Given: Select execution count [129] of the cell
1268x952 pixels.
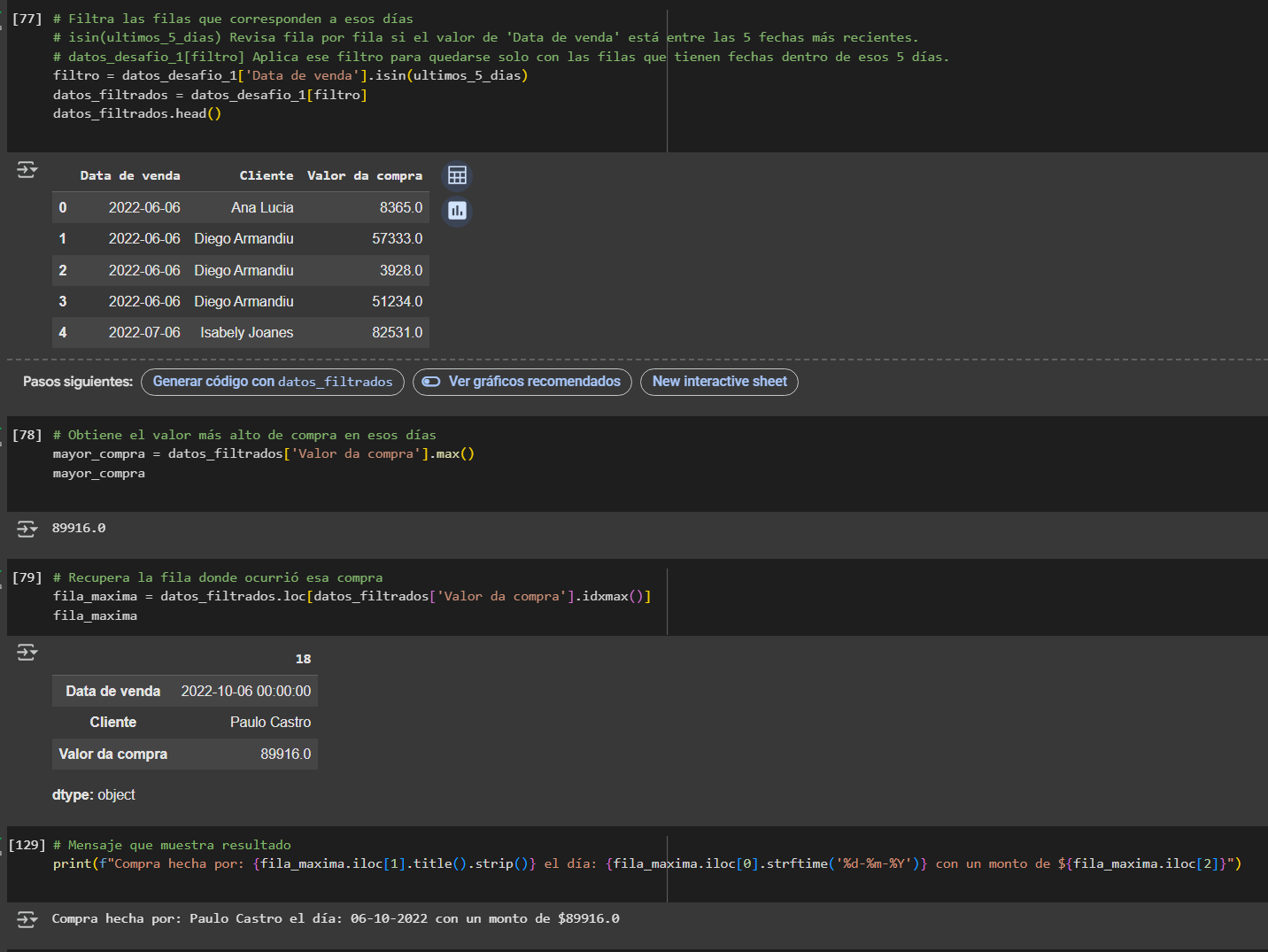Looking at the screenshot, I should [x=27, y=845].
